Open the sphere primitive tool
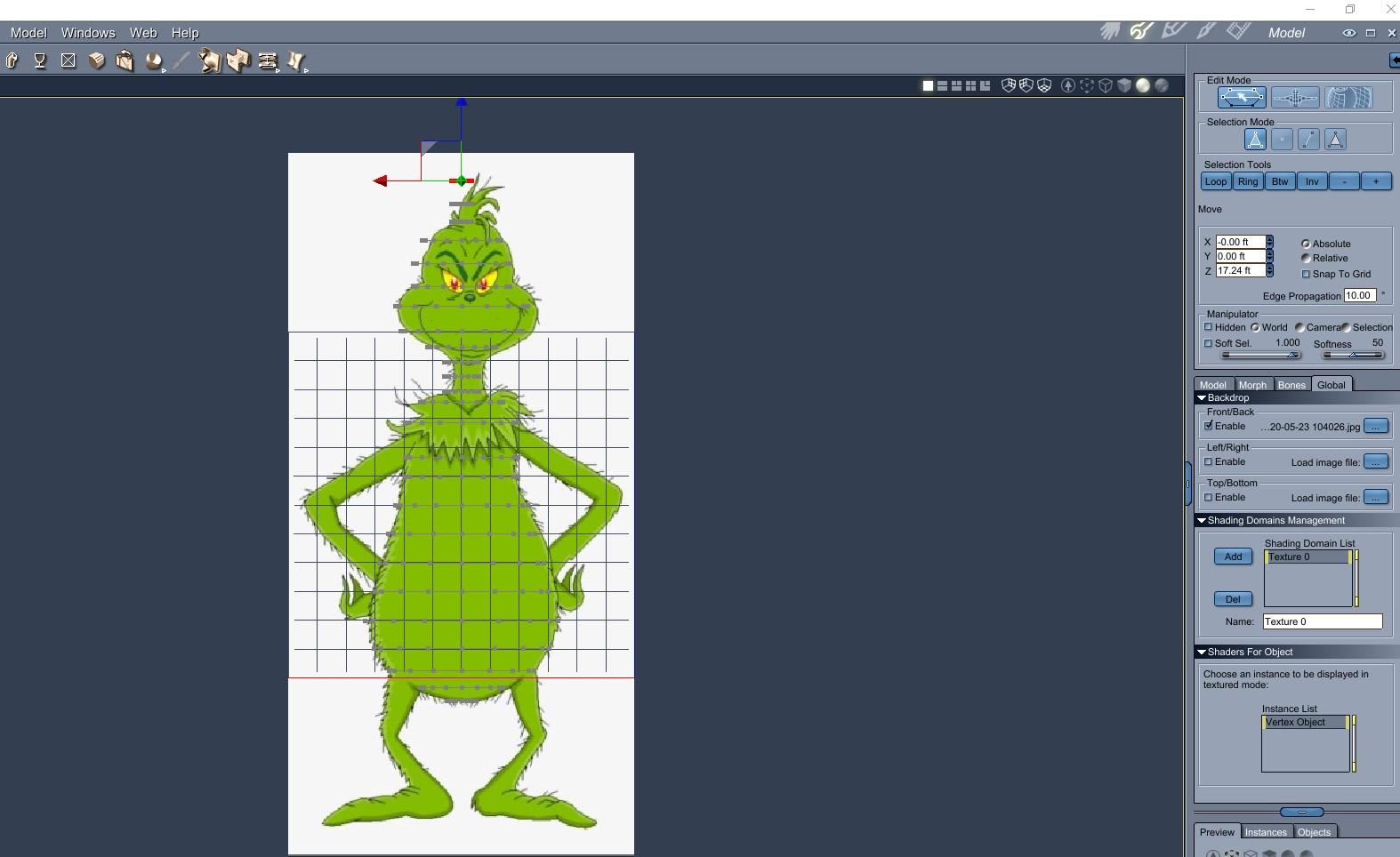Image resolution: width=1400 pixels, height=857 pixels. pyautogui.click(x=155, y=61)
